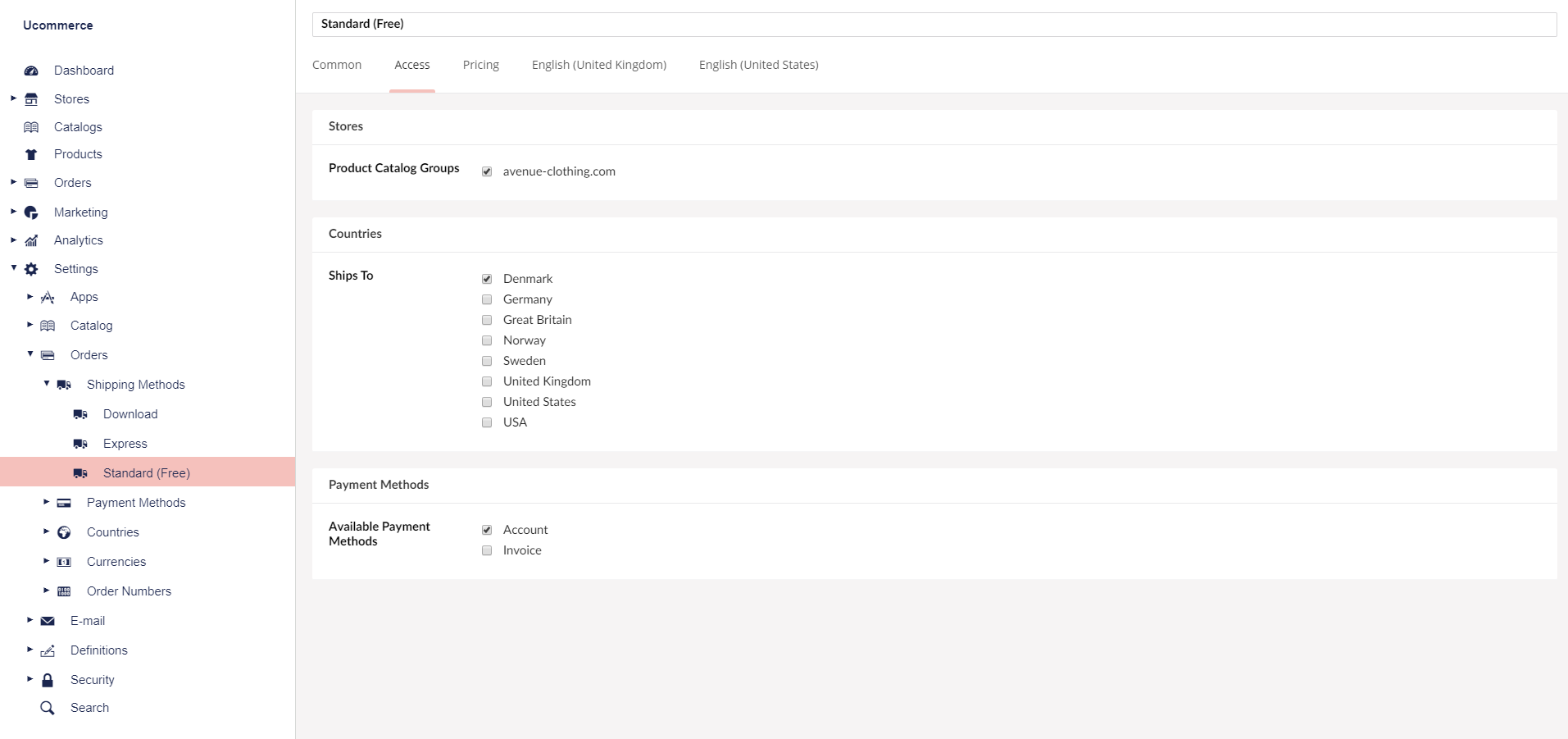Expand the E-mail node arrow
Viewport: 1568px width, 739px height.
tap(30, 620)
